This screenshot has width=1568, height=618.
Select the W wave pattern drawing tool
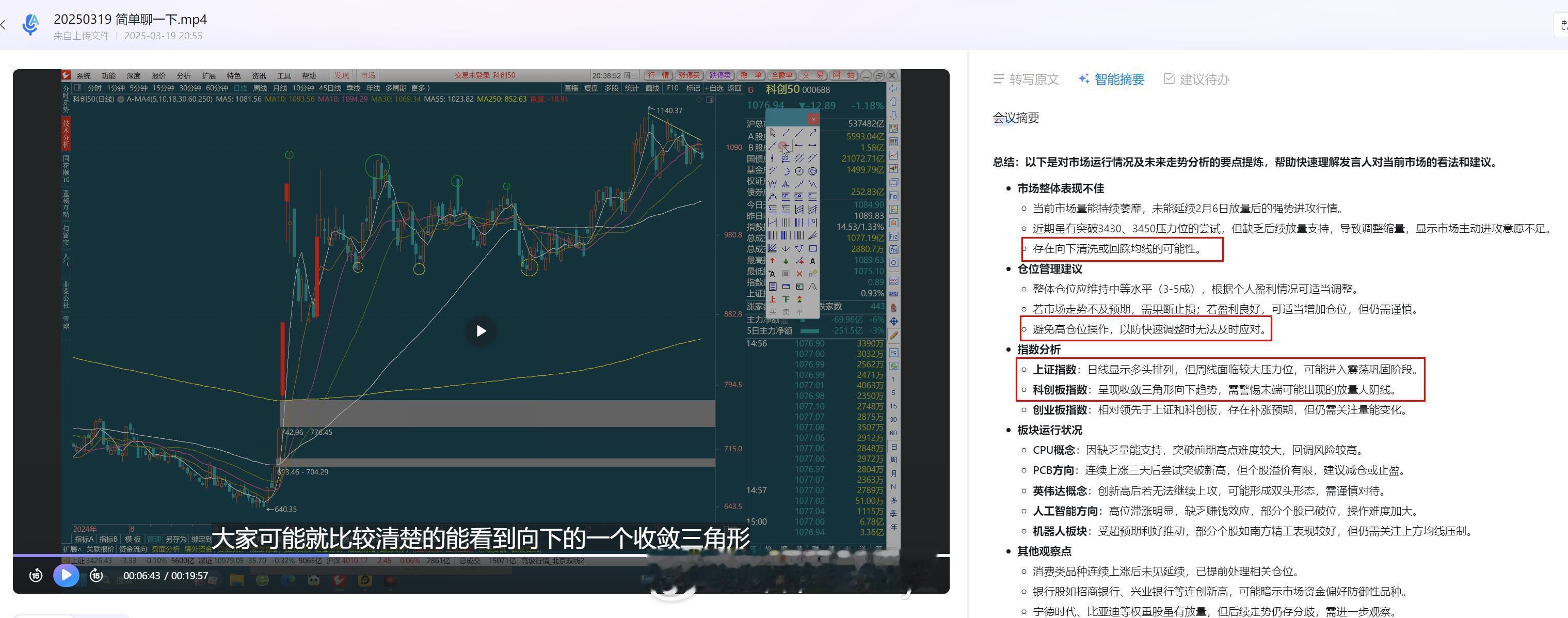773,184
